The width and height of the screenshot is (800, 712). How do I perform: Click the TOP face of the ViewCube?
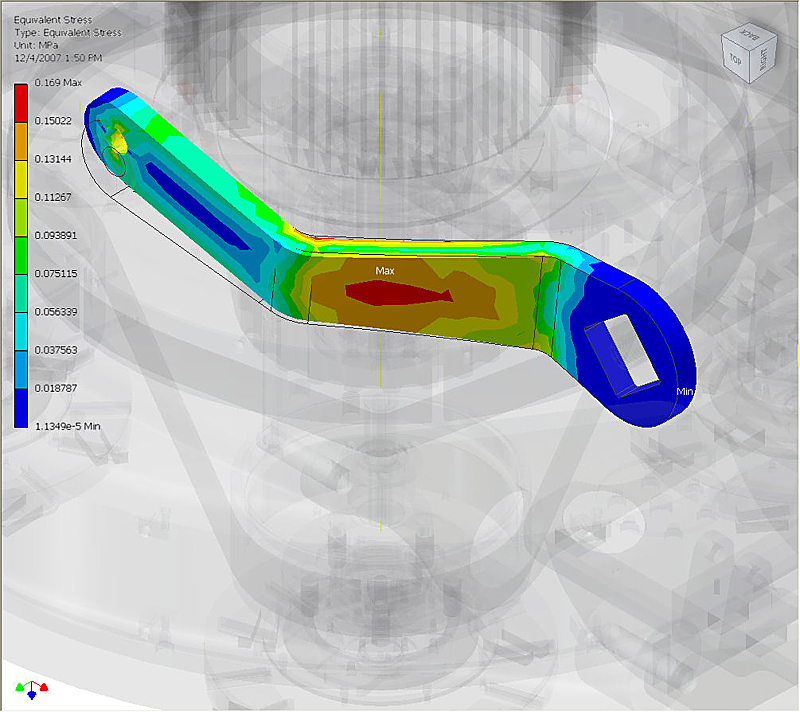coord(735,60)
